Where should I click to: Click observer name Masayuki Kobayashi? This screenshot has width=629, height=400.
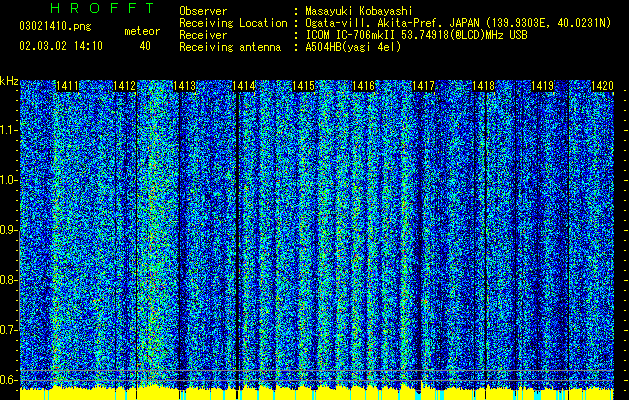click(x=359, y=11)
